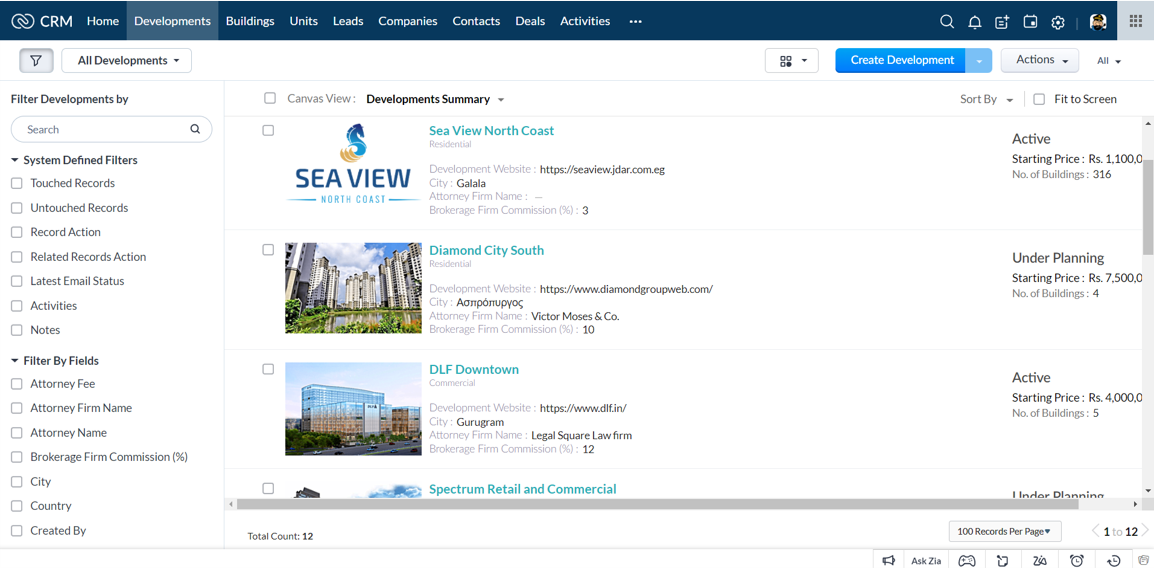Go to the Deals tab
Image resolution: width=1154 pixels, height=568 pixels.
(530, 21)
